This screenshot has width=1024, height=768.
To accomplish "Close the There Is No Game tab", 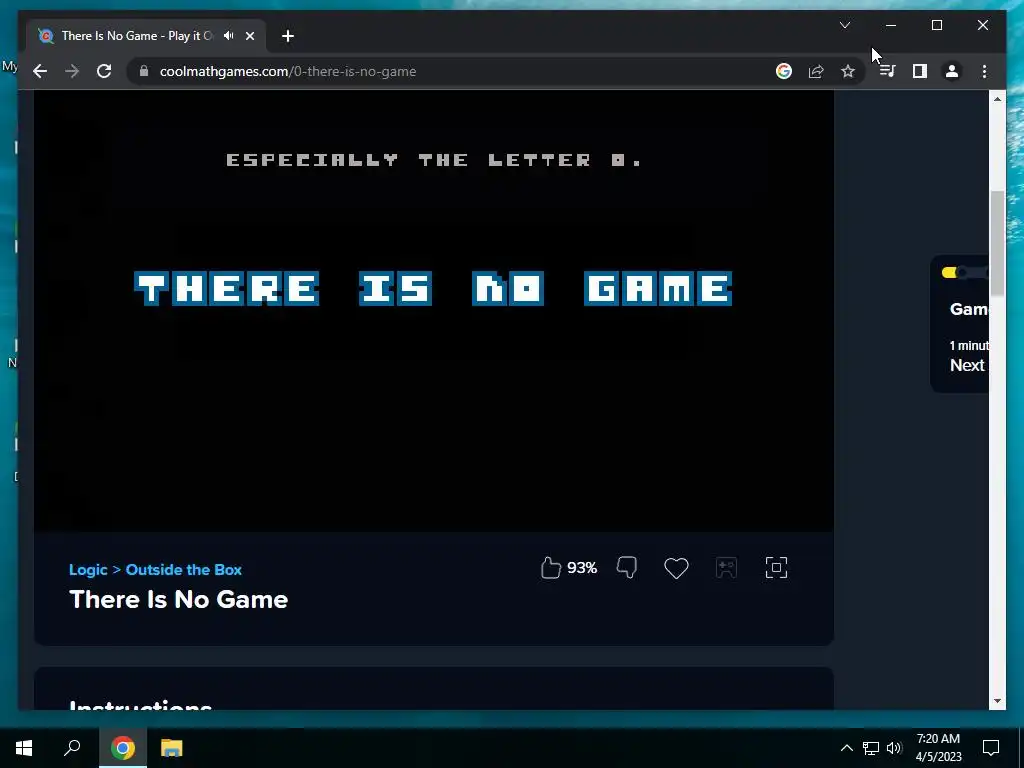I will point(249,36).
